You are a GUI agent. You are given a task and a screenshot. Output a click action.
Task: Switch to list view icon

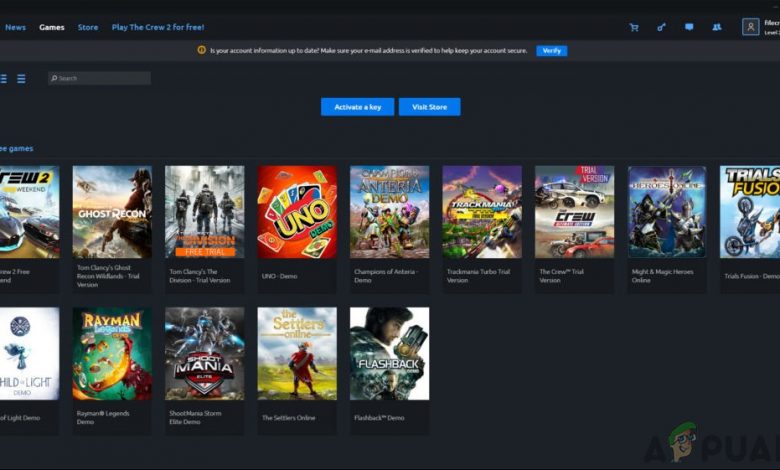[21, 79]
